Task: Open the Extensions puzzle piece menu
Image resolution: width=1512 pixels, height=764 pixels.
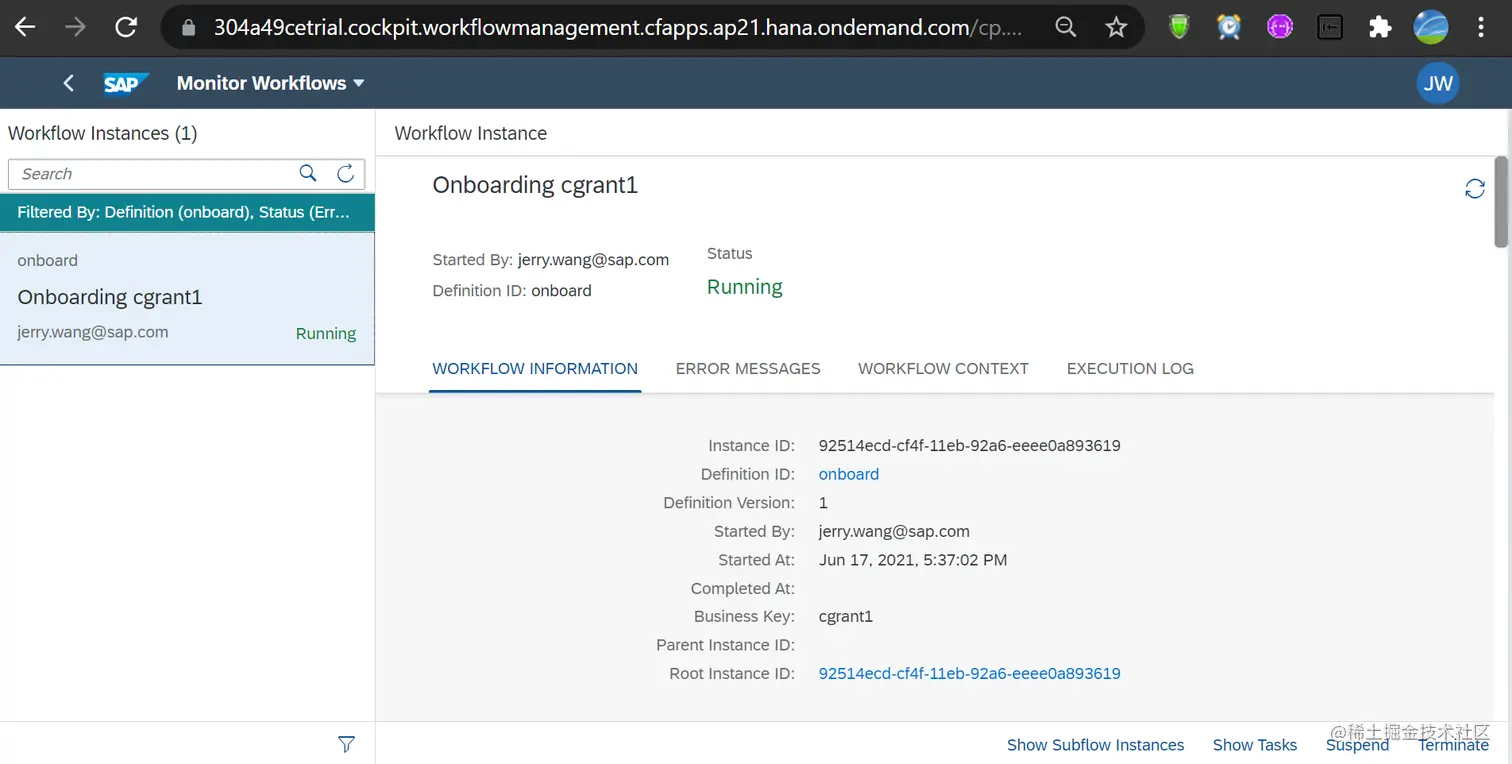Action: tap(1380, 28)
